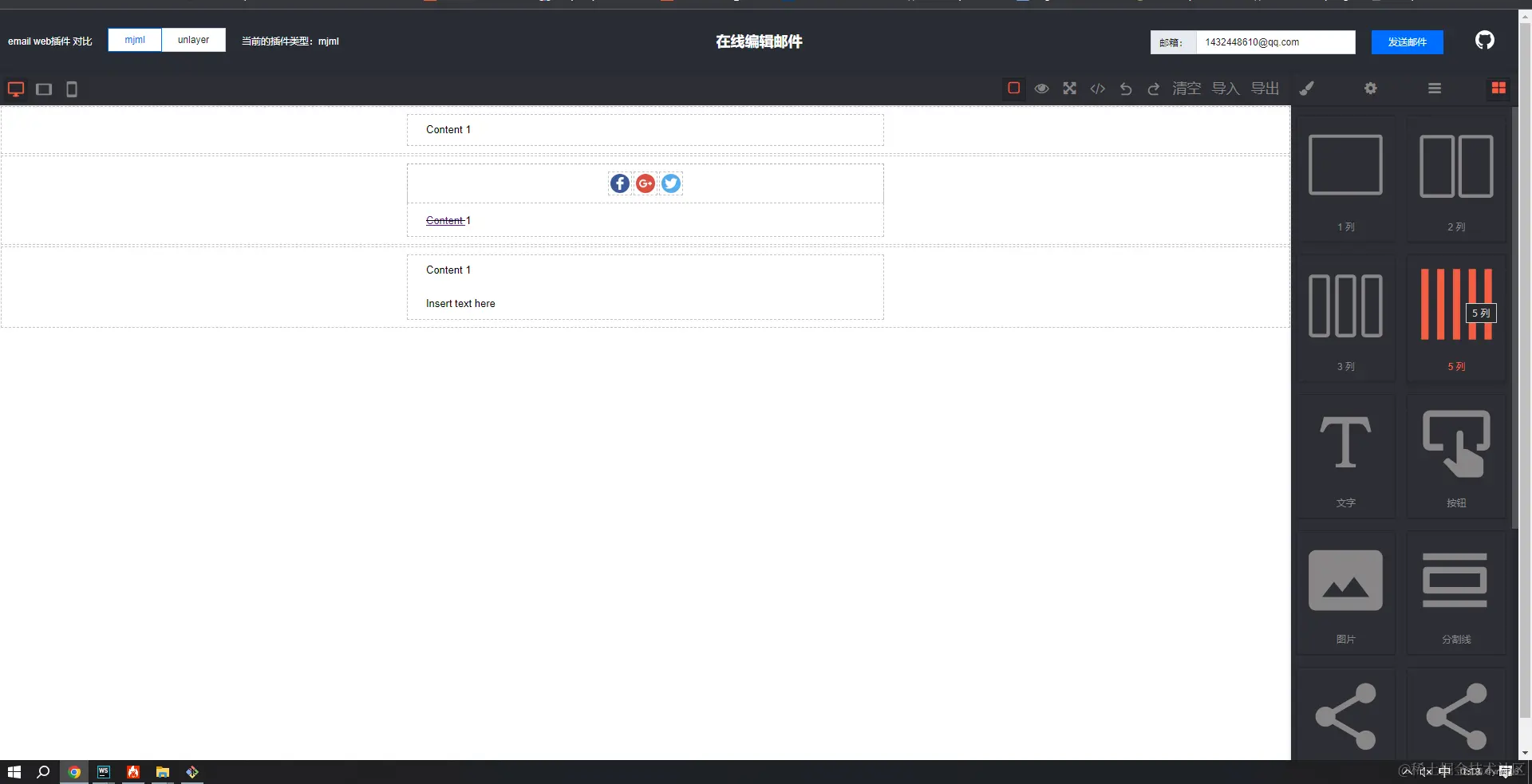Open the Windows Start menu

point(14,772)
